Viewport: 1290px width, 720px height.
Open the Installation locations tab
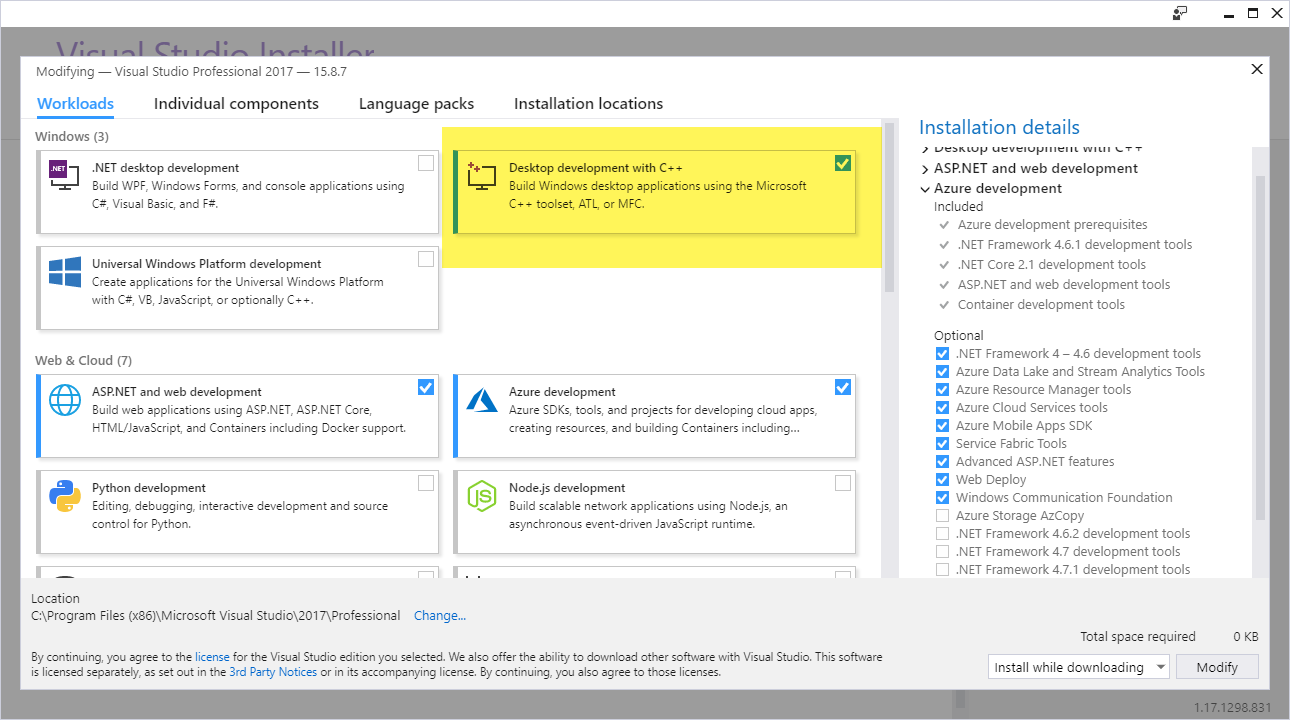coord(588,104)
